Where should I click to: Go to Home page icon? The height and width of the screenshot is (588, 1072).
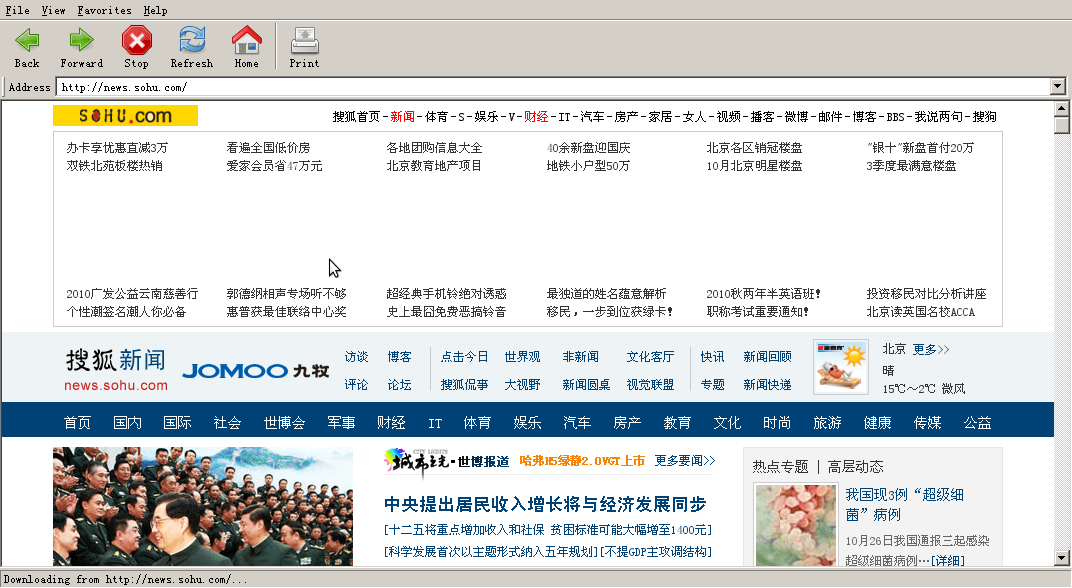(x=247, y=40)
